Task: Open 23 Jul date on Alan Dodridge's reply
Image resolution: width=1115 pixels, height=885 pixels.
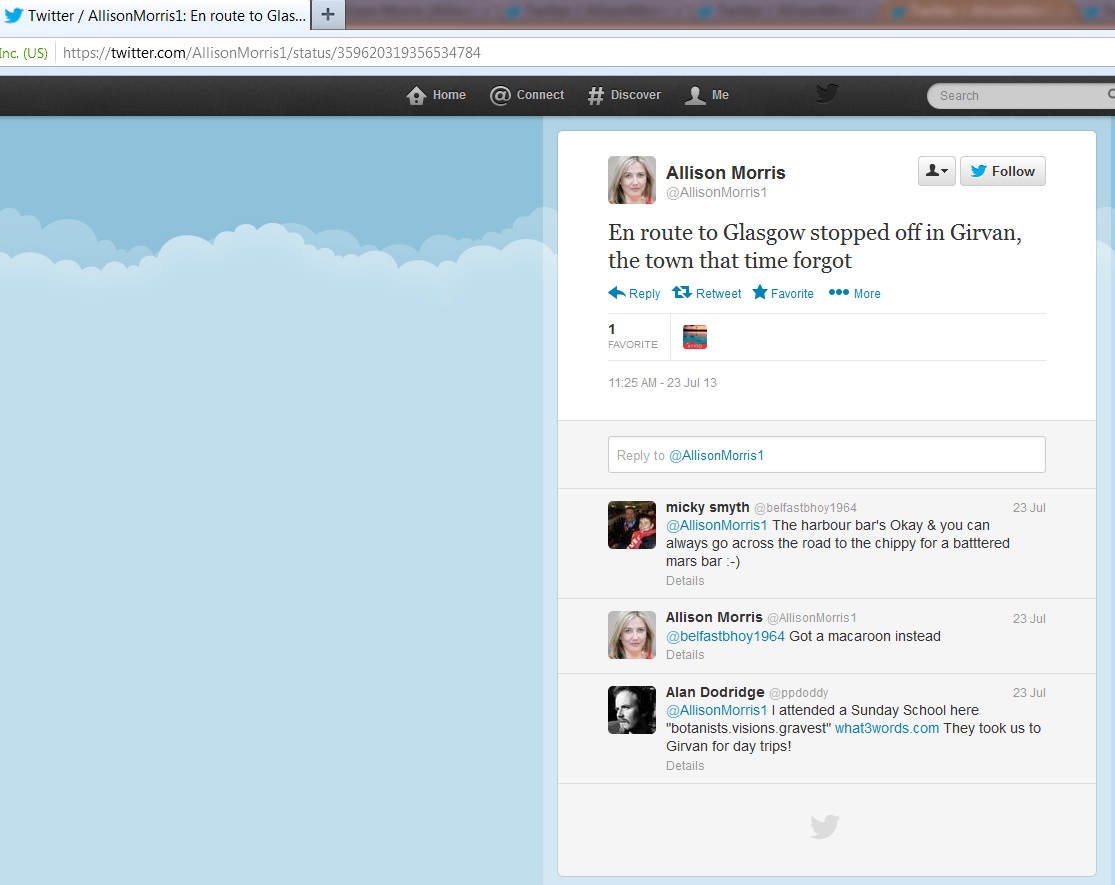Action: tap(1029, 692)
